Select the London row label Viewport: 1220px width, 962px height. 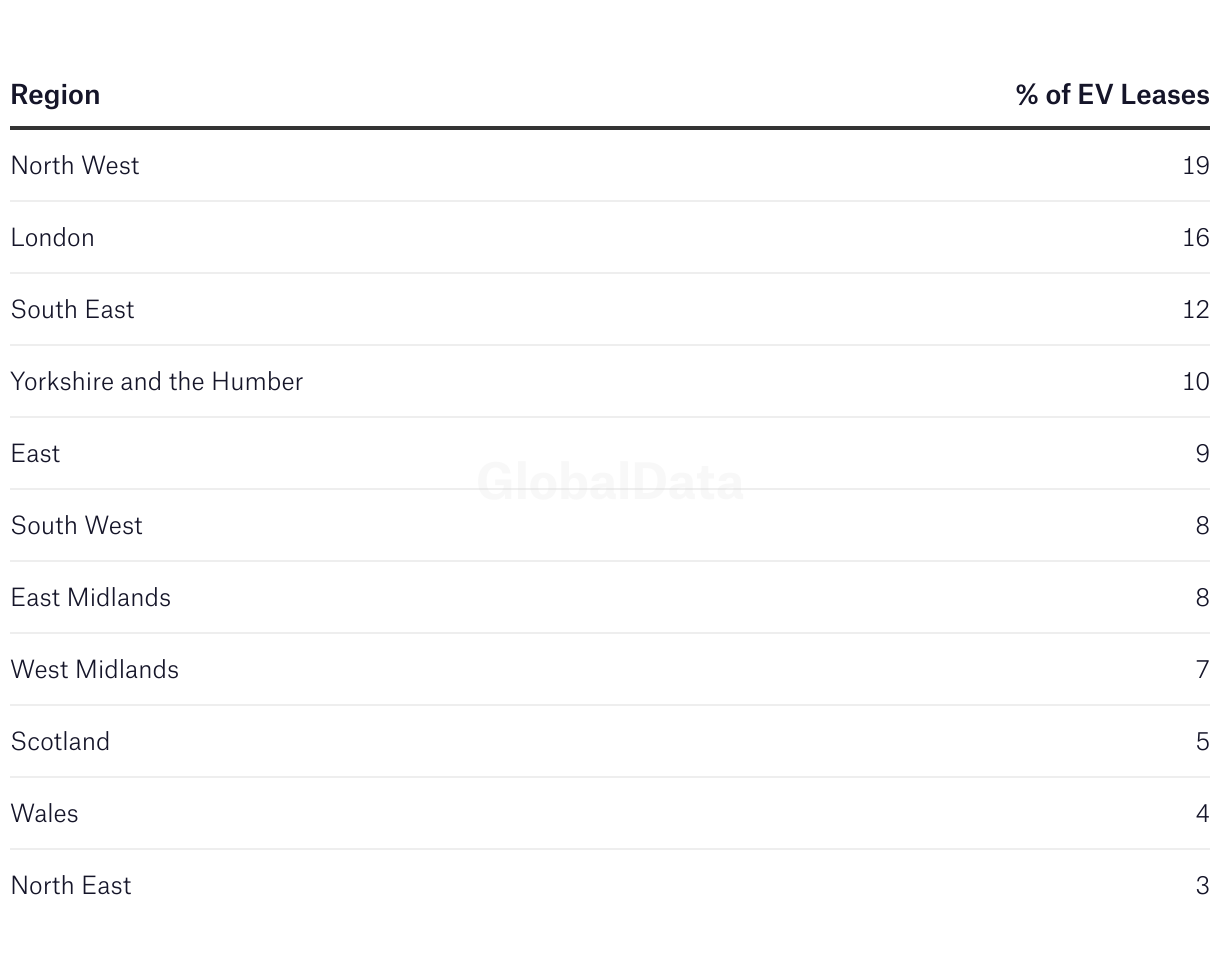point(53,237)
